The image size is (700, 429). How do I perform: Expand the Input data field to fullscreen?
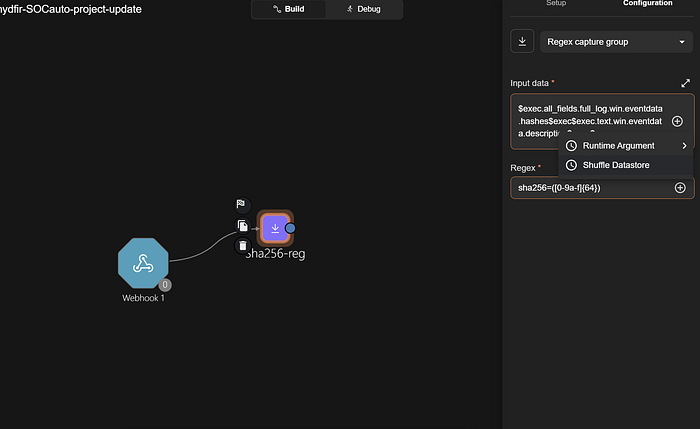[x=685, y=83]
